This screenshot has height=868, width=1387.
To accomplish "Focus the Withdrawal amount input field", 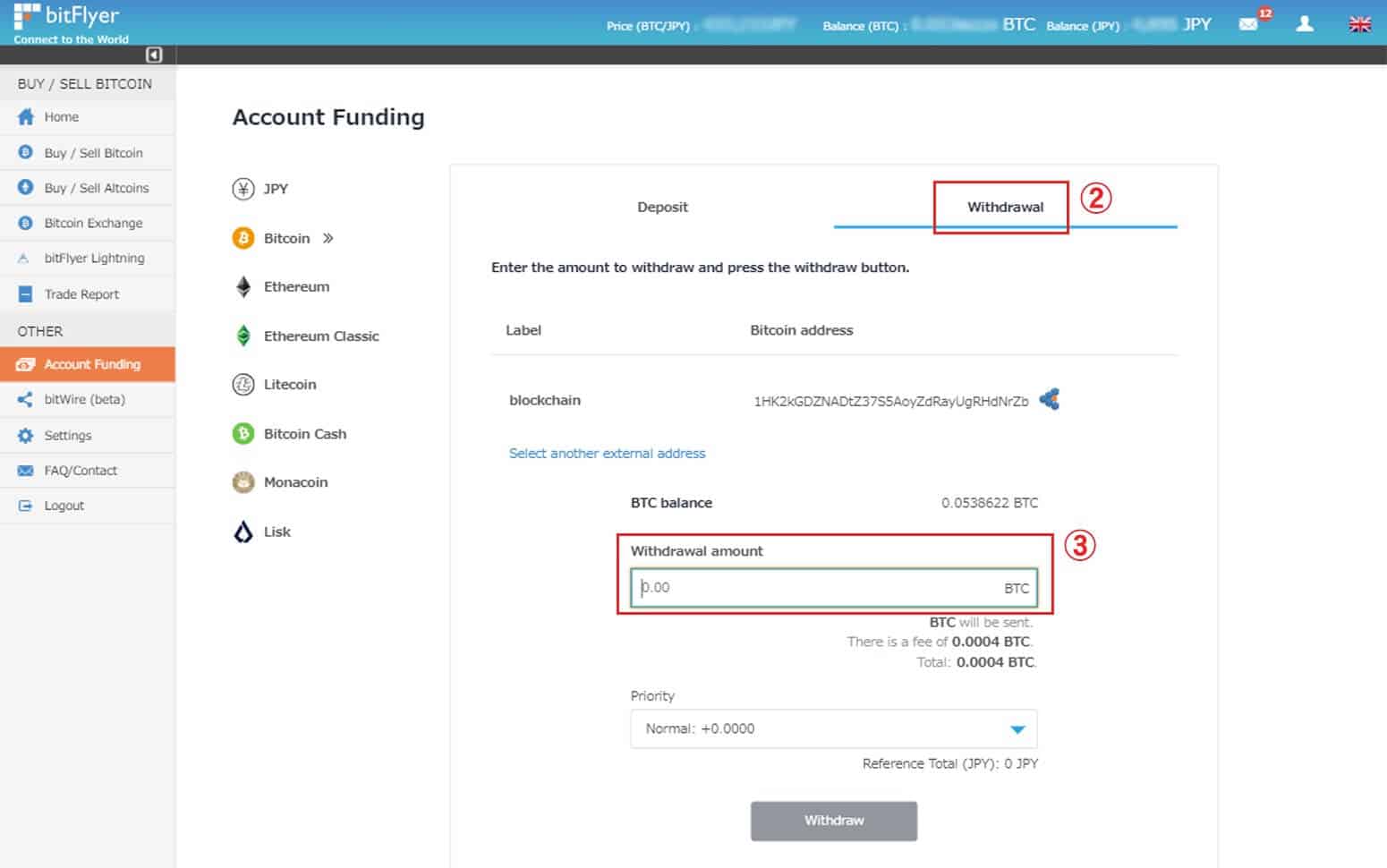I will coord(833,588).
